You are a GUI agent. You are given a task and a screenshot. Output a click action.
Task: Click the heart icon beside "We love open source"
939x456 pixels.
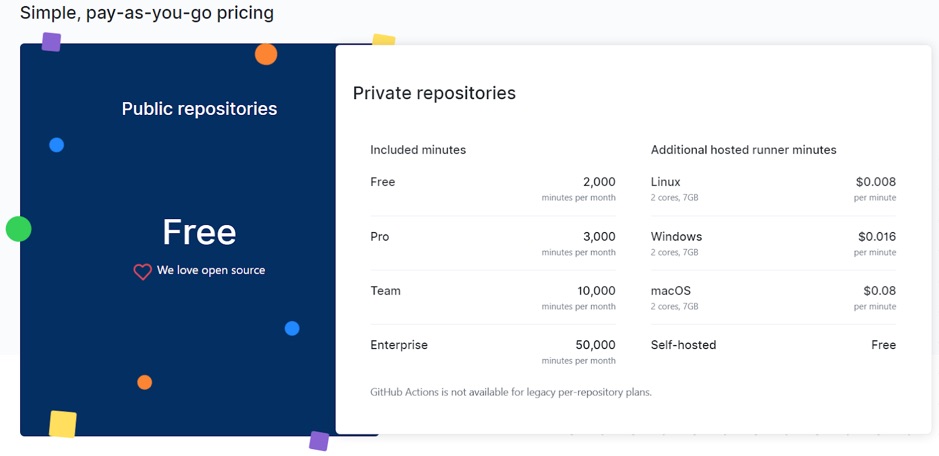[143, 271]
